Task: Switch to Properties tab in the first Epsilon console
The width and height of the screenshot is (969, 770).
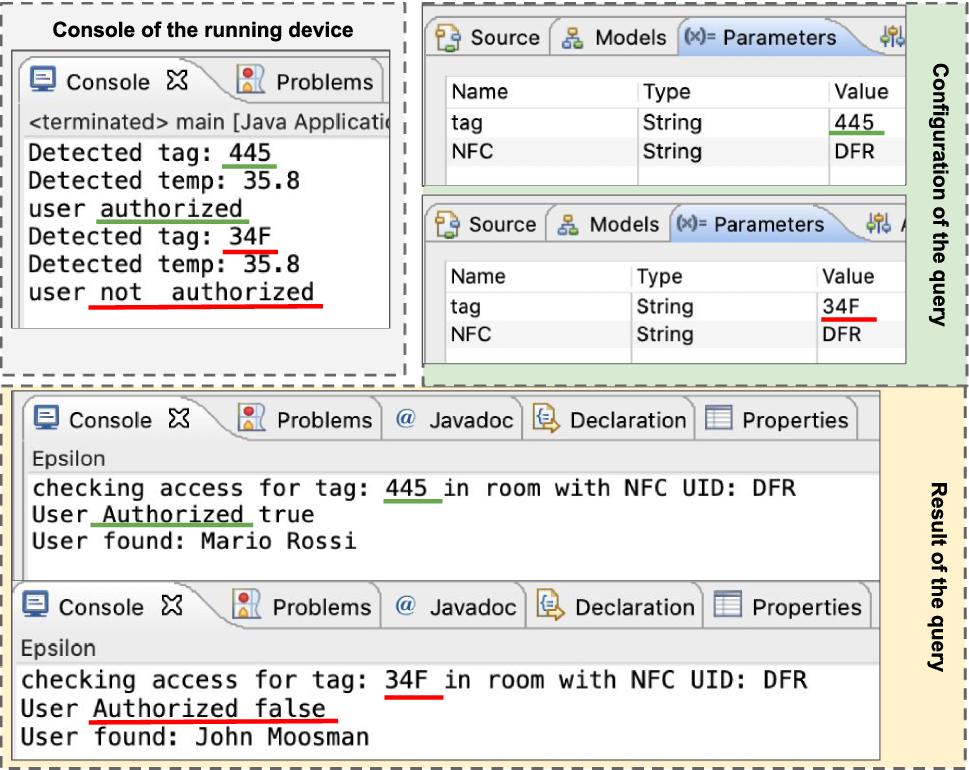Action: [777, 420]
